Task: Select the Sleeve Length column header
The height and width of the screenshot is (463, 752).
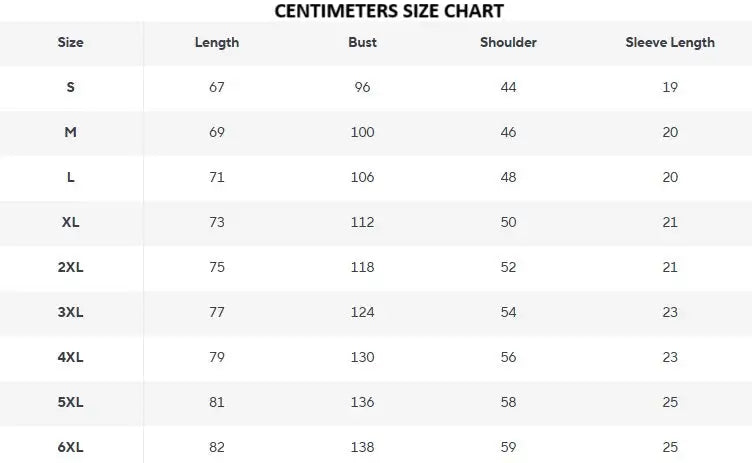Action: pyautogui.click(x=670, y=42)
